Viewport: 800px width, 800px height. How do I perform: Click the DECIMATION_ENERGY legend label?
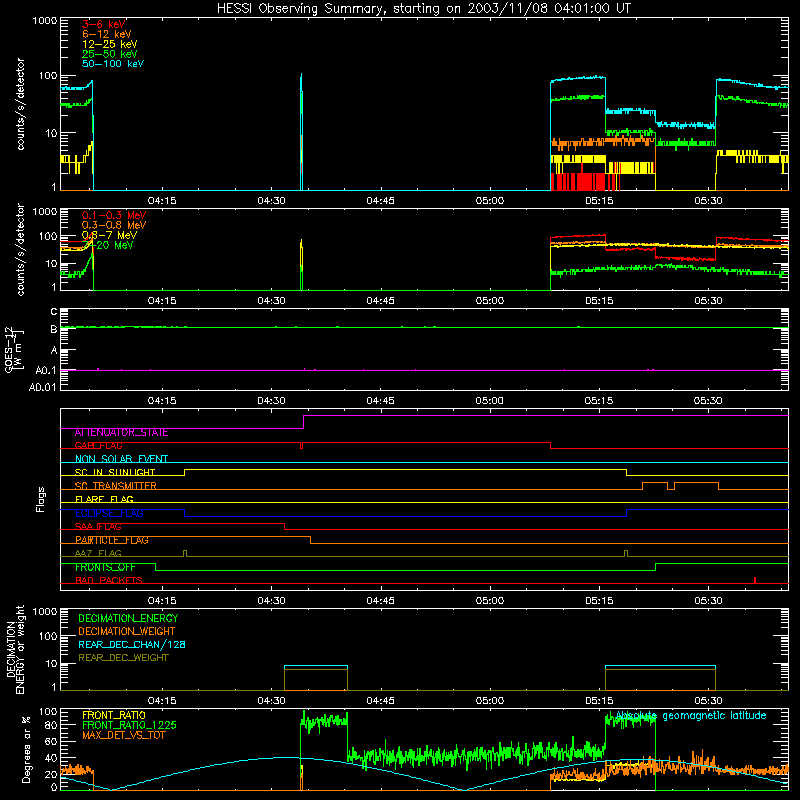[x=128, y=618]
